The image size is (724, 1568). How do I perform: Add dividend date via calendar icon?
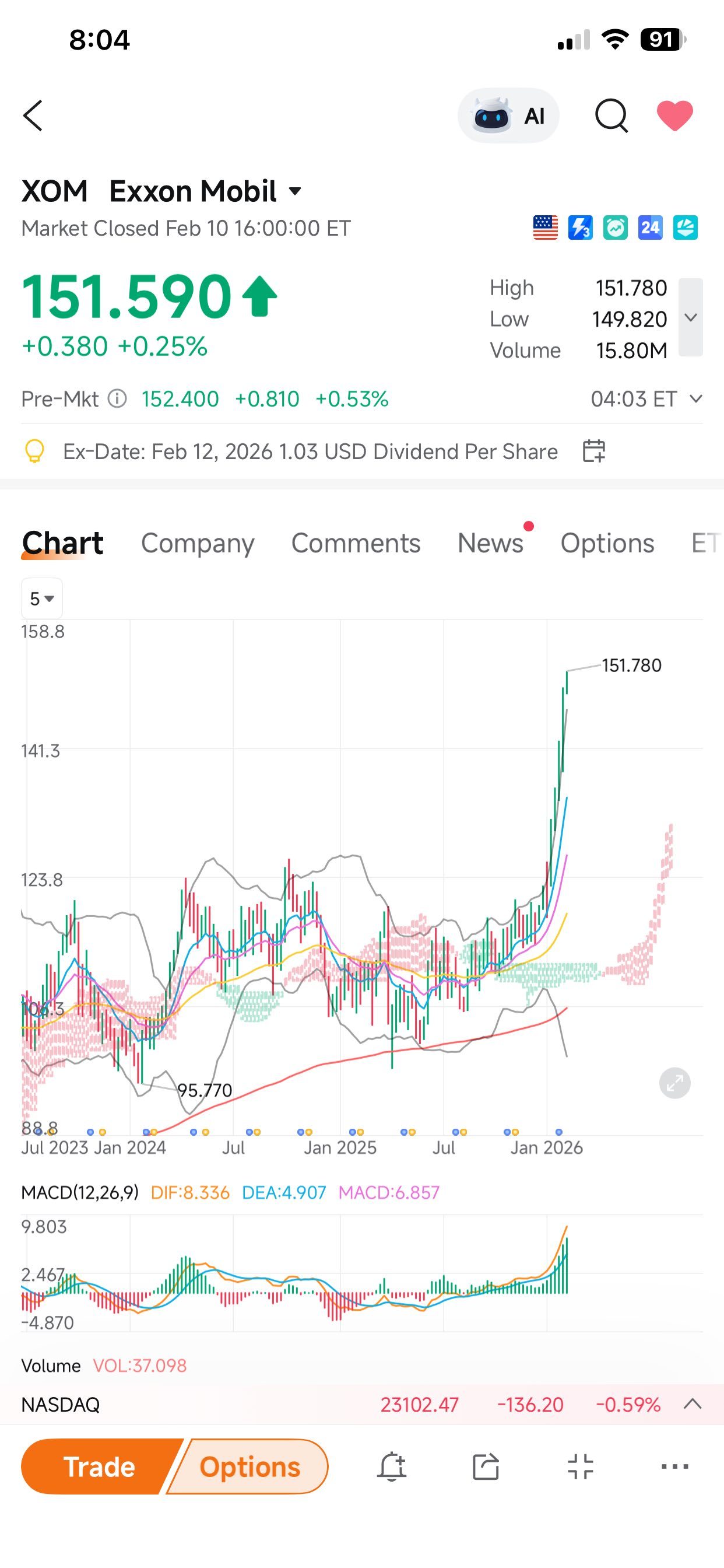pos(594,451)
